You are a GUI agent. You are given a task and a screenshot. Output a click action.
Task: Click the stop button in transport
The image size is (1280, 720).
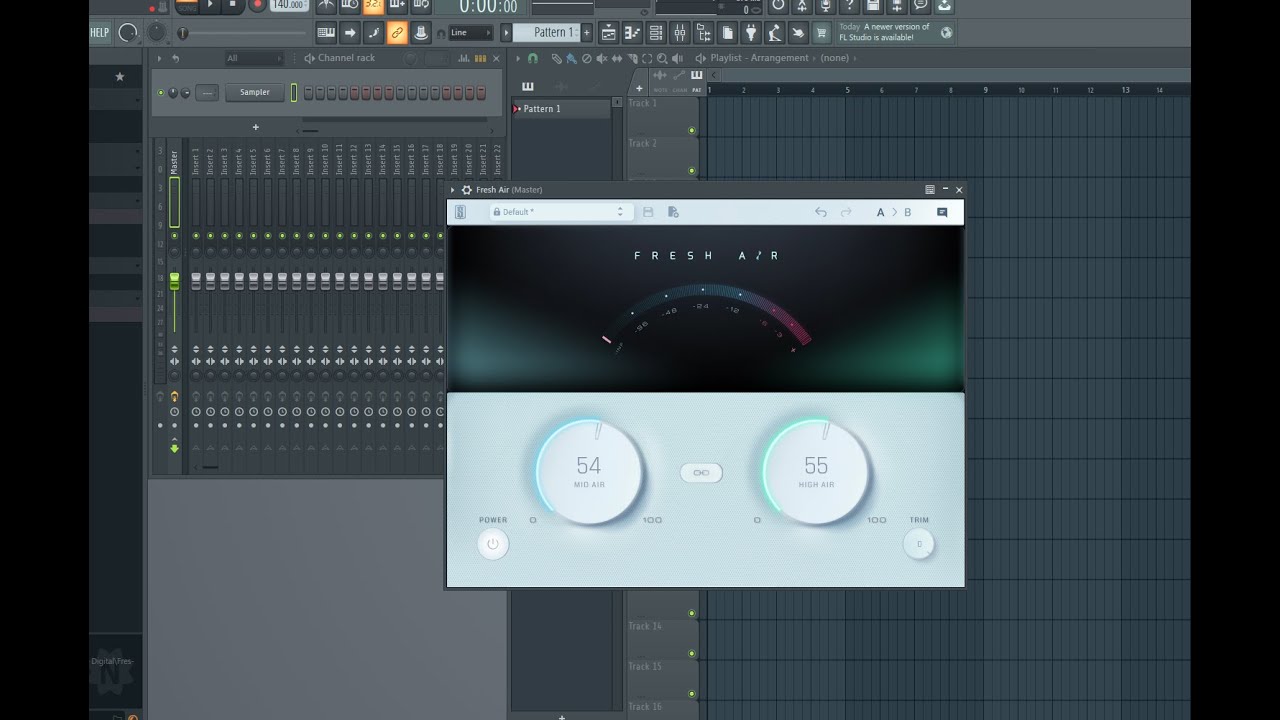[x=232, y=5]
